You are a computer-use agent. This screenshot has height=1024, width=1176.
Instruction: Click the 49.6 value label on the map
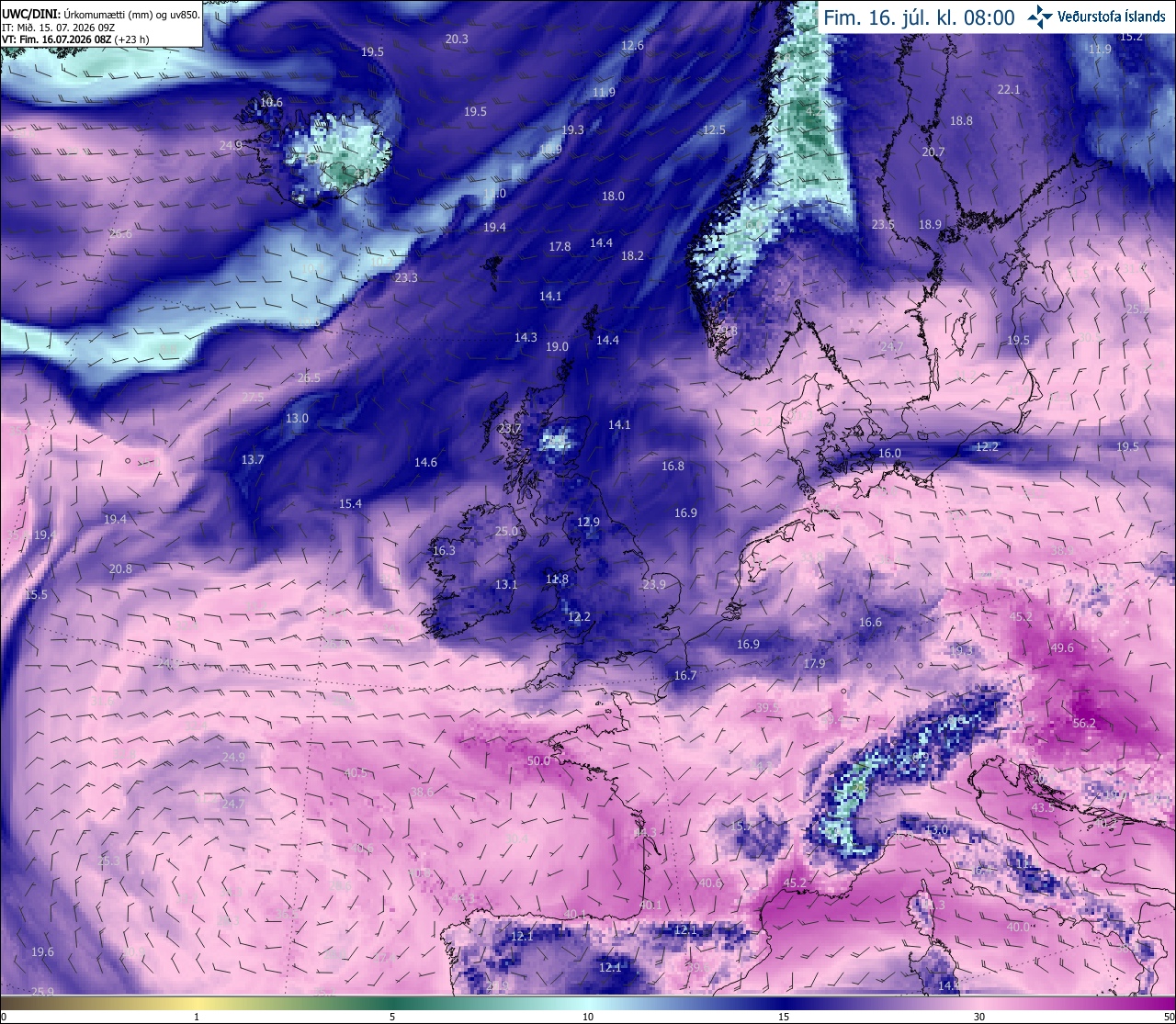click(1062, 647)
